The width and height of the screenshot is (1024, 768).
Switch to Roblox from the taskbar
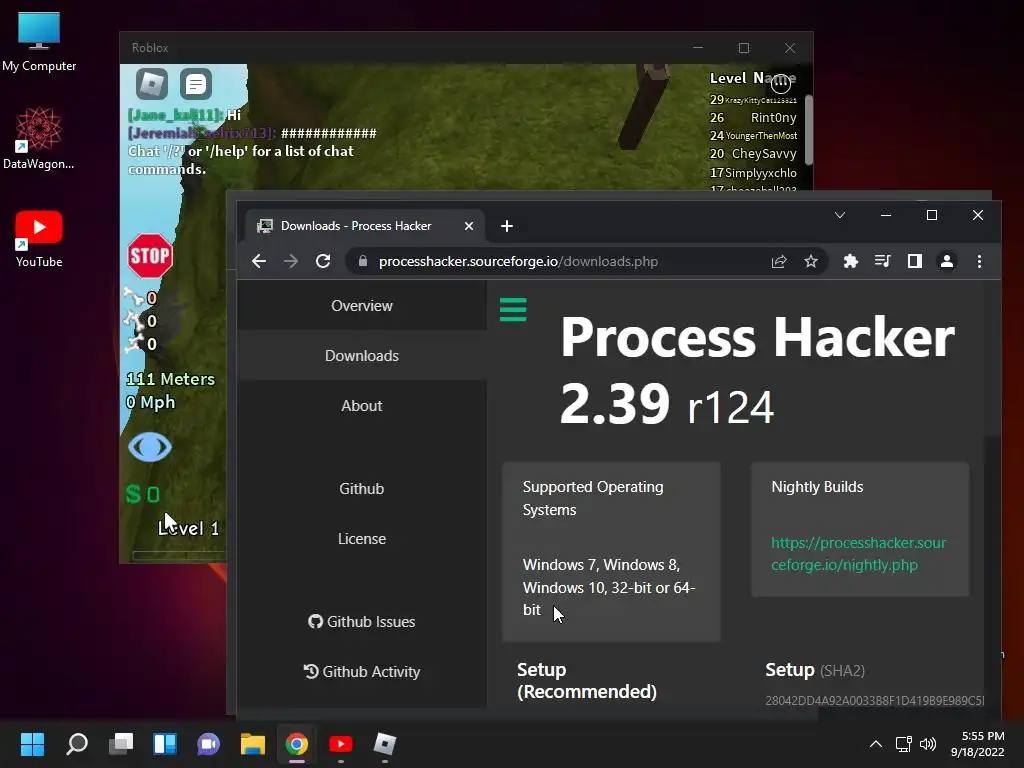pyautogui.click(x=385, y=744)
